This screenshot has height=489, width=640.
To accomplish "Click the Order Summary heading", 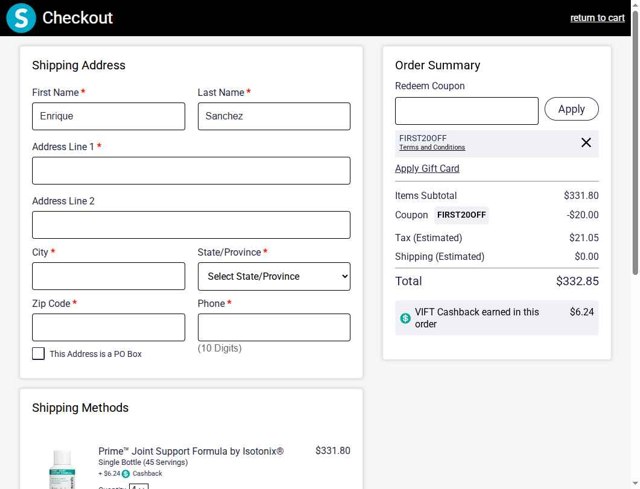I will [438, 65].
